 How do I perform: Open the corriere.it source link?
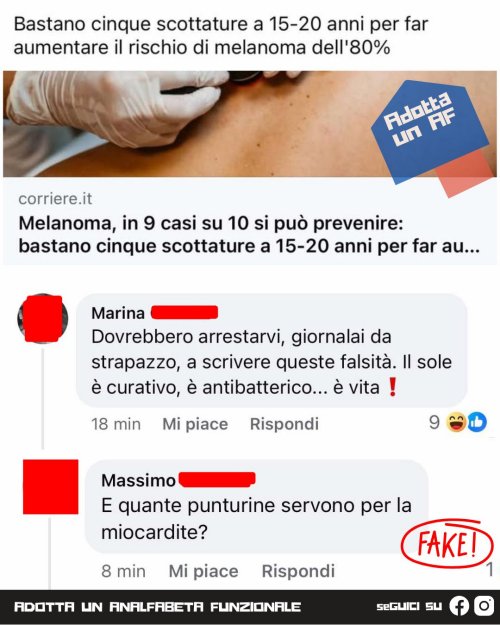55,199
